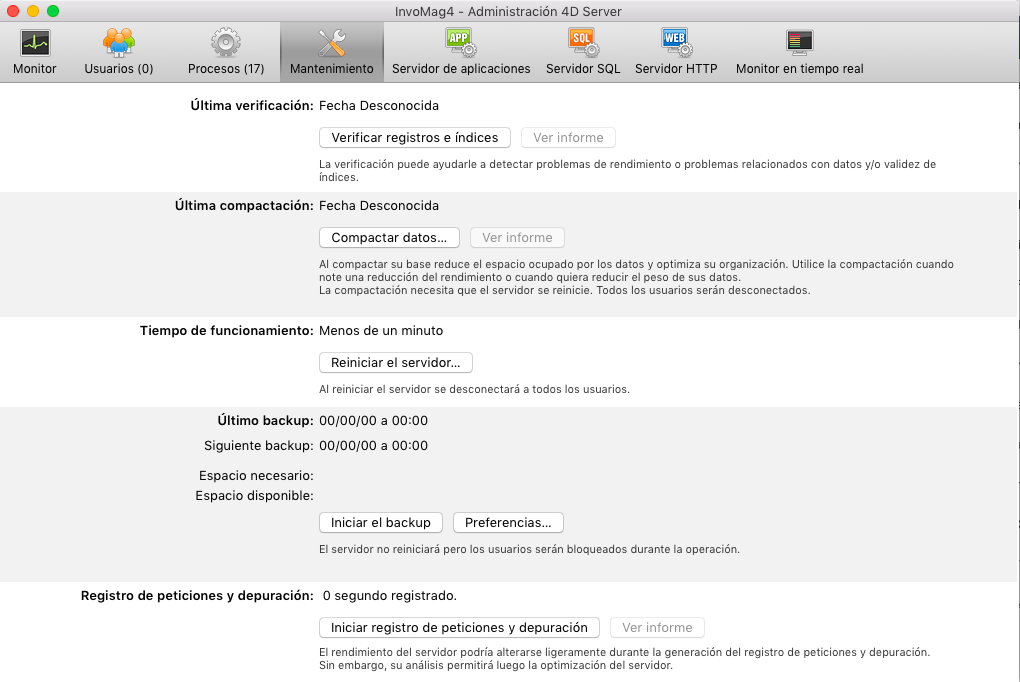Image resolution: width=1020 pixels, height=682 pixels.
Task: Open Monitor en tiempo real icon
Action: coord(799,43)
